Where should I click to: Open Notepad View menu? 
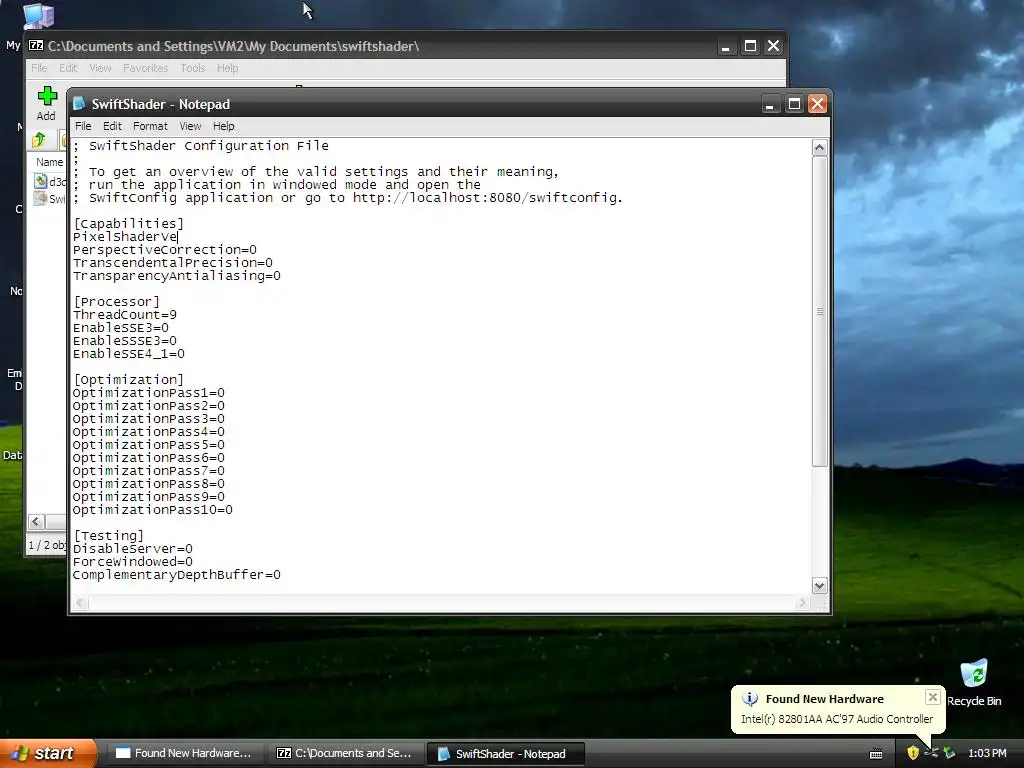tap(190, 126)
